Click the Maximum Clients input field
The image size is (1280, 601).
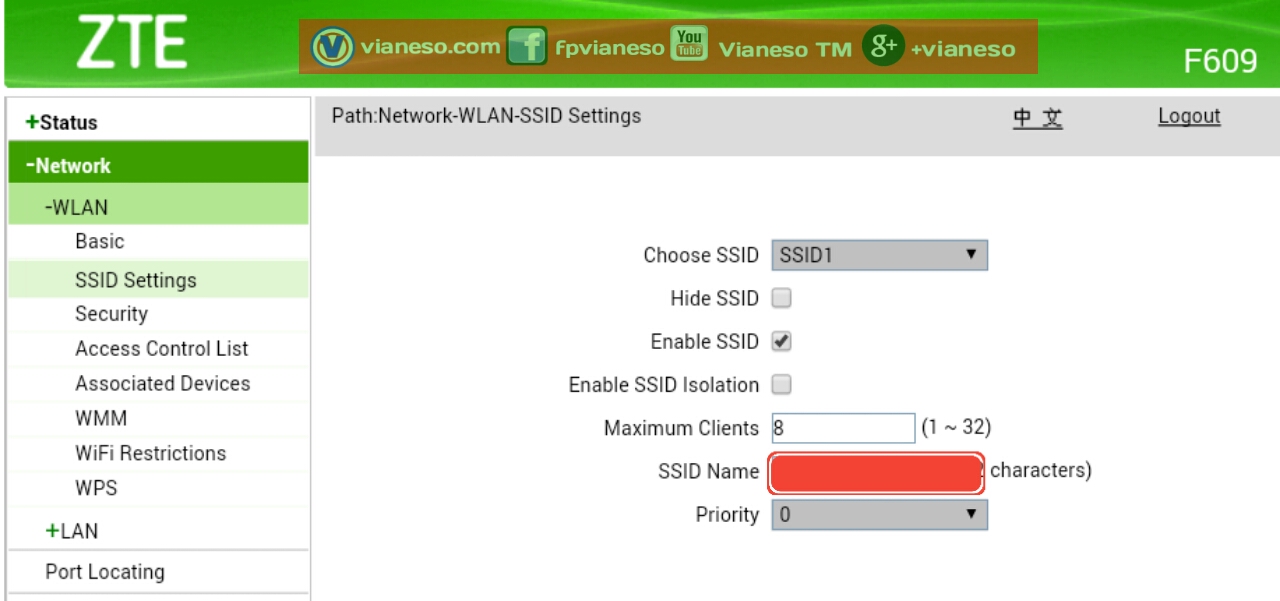click(843, 427)
